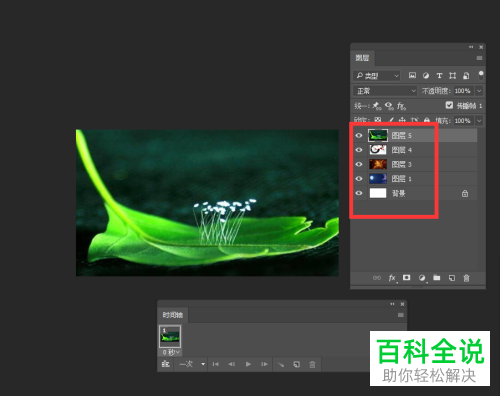500x396 pixels.
Task: Click the fill 100% value field
Action: click(464, 120)
